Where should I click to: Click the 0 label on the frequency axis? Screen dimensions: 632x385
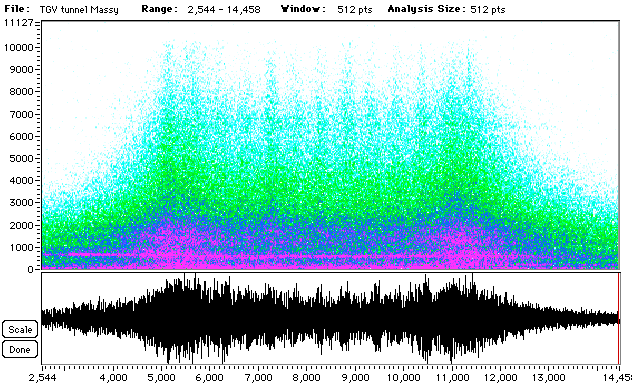click(31, 269)
